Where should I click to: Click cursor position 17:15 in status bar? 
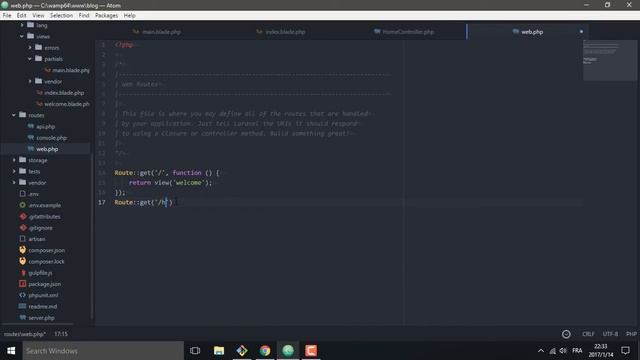[61, 334]
